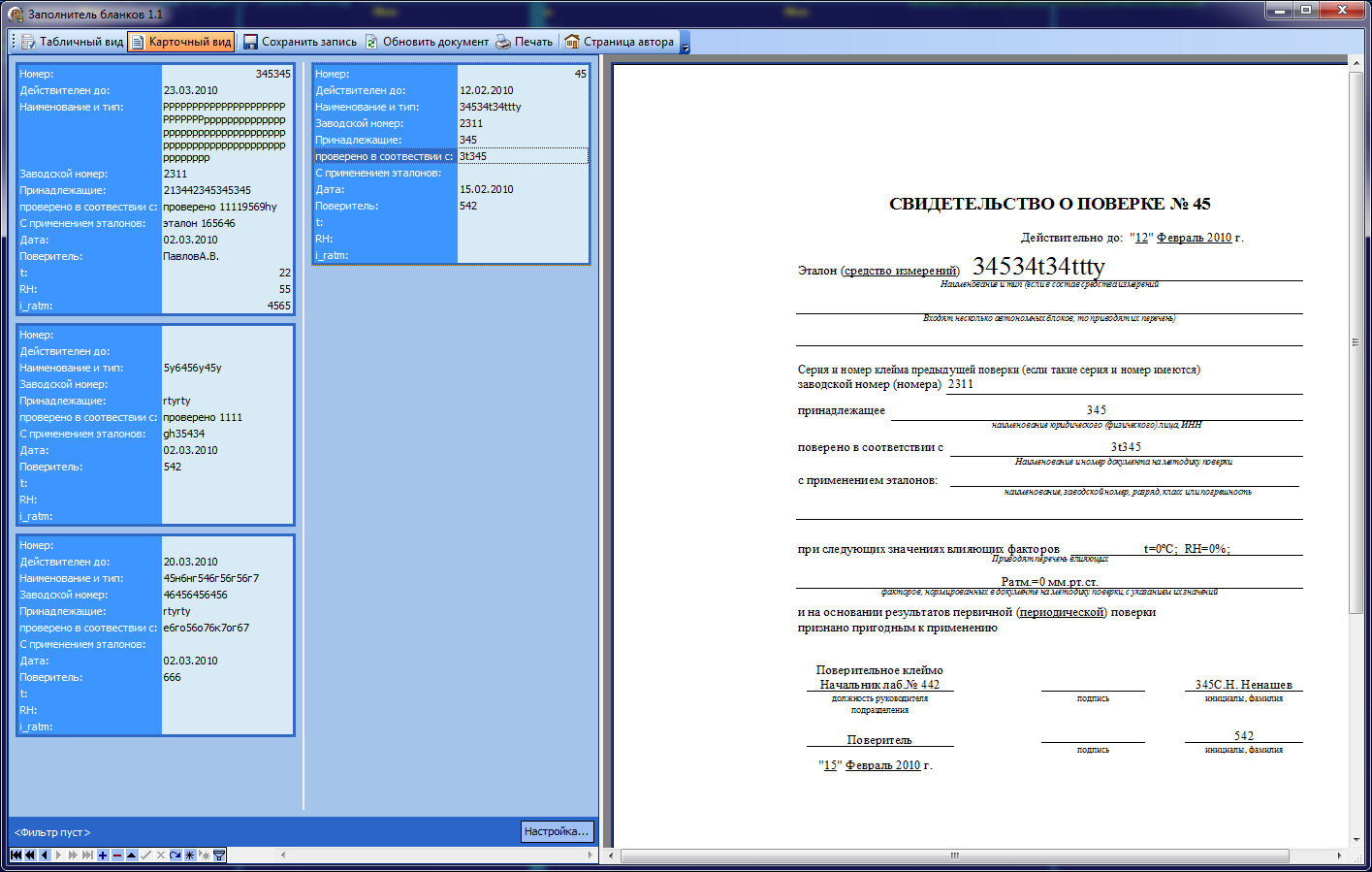The height and width of the screenshot is (872, 1372).
Task: Click Сохранить запись in toolbar
Action: point(300,42)
